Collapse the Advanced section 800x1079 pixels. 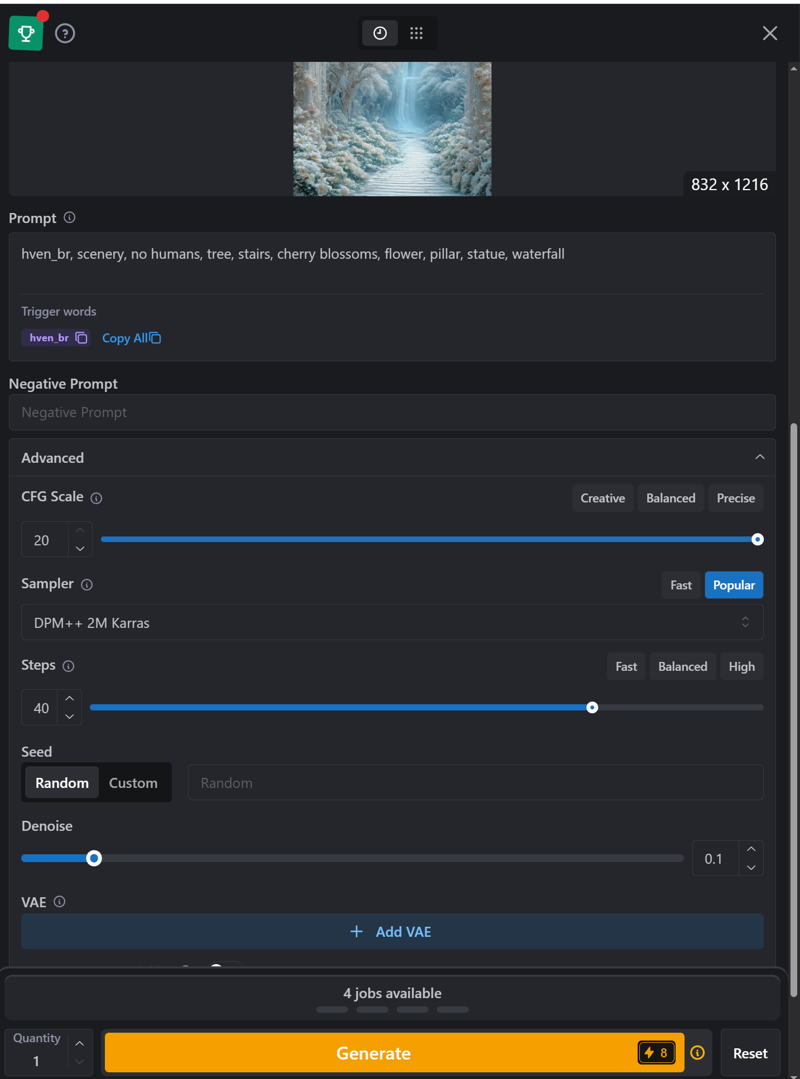point(760,458)
